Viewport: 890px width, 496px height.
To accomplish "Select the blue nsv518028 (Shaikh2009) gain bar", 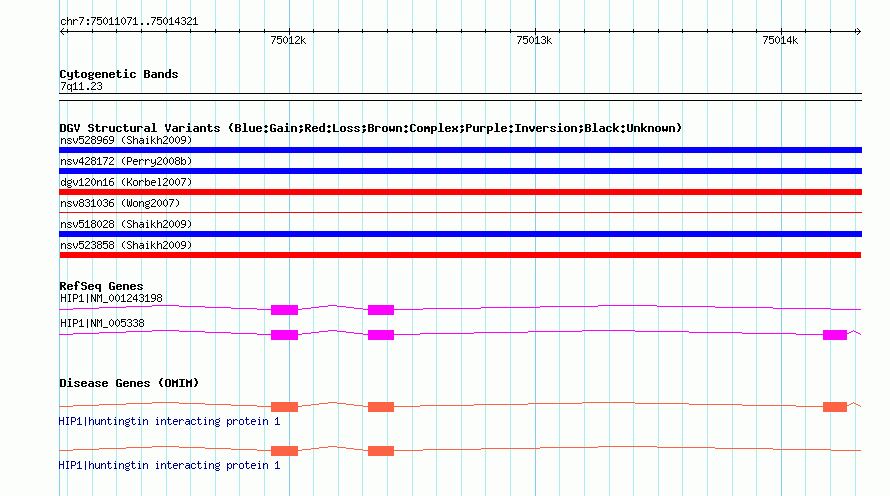I will (x=460, y=234).
